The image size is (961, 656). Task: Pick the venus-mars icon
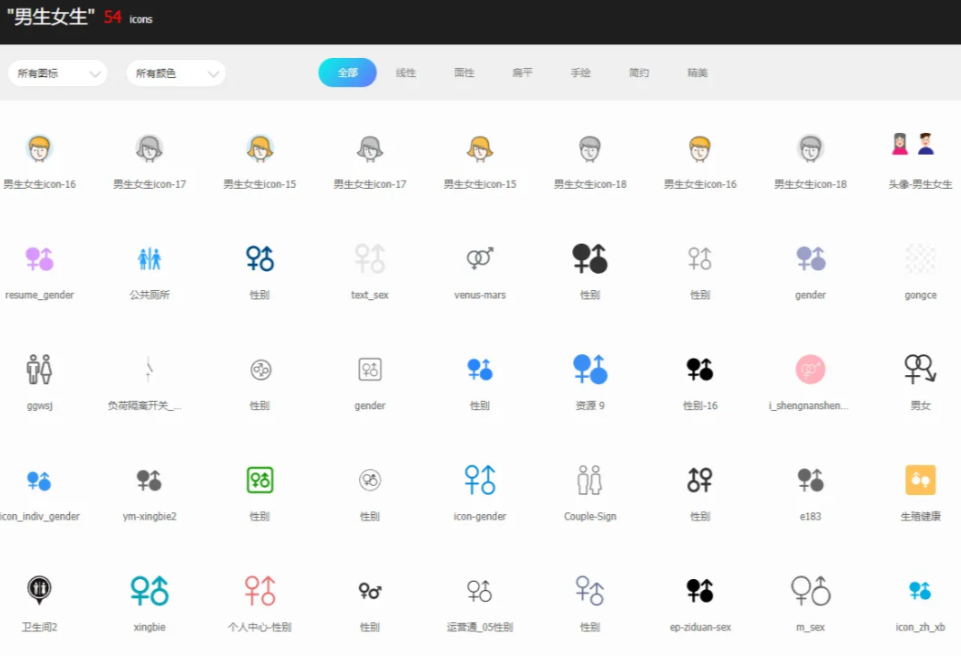[480, 259]
